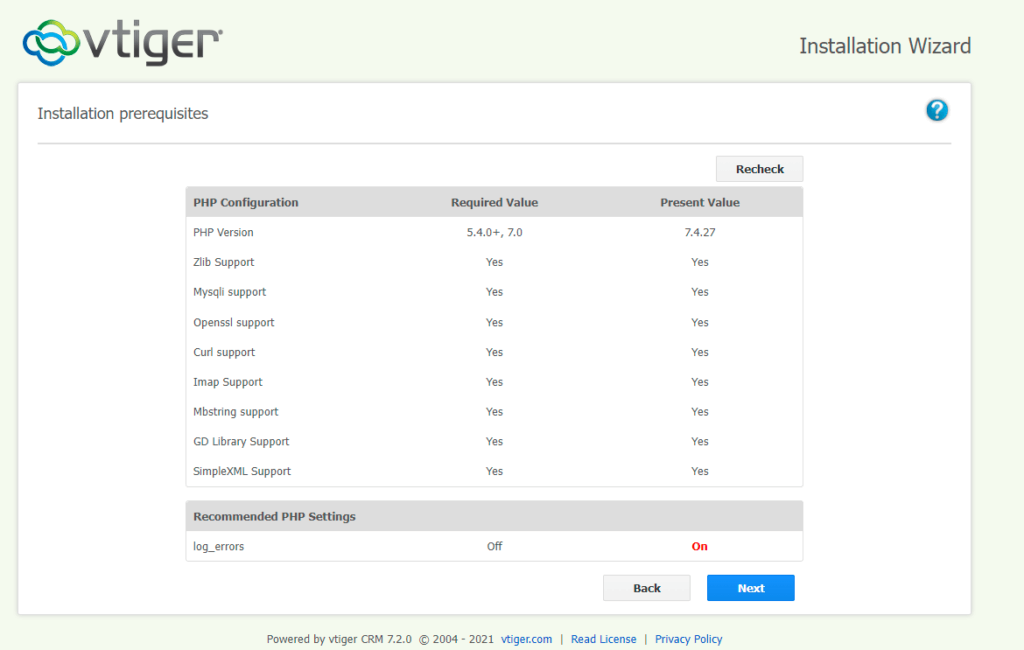Viewport: 1024px width, 650px height.
Task: Click the Present Value column header
Action: [x=699, y=203]
